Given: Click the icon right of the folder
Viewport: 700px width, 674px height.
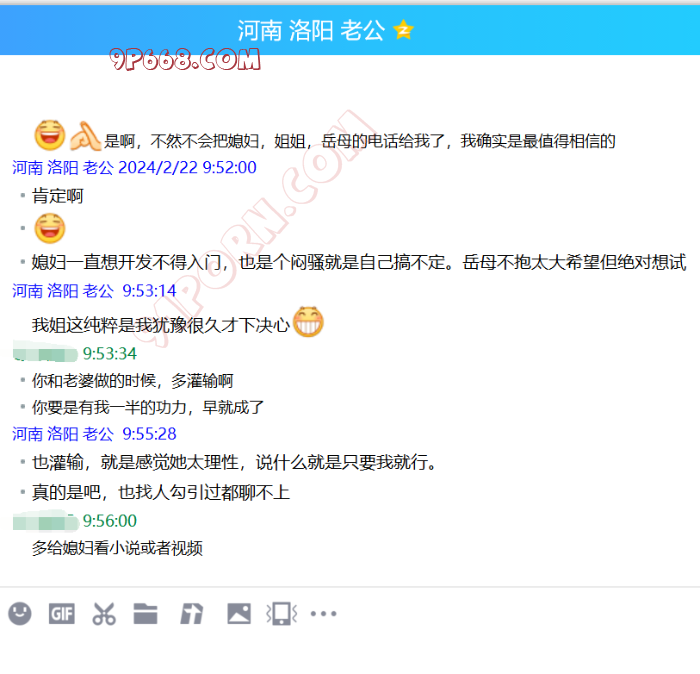Looking at the screenshot, I should 191,613.
